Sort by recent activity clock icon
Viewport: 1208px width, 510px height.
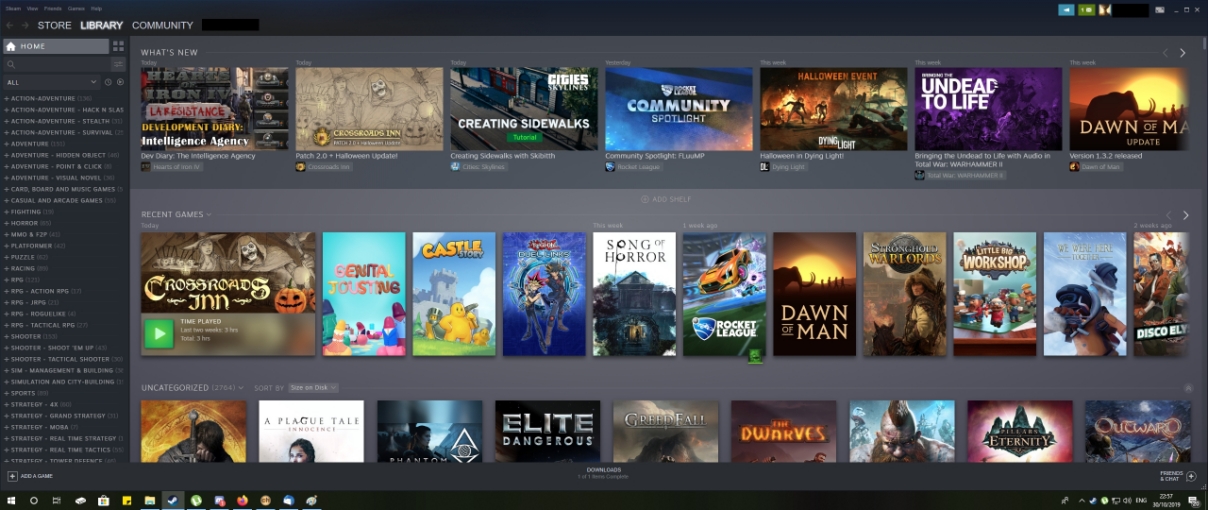pyautogui.click(x=108, y=82)
